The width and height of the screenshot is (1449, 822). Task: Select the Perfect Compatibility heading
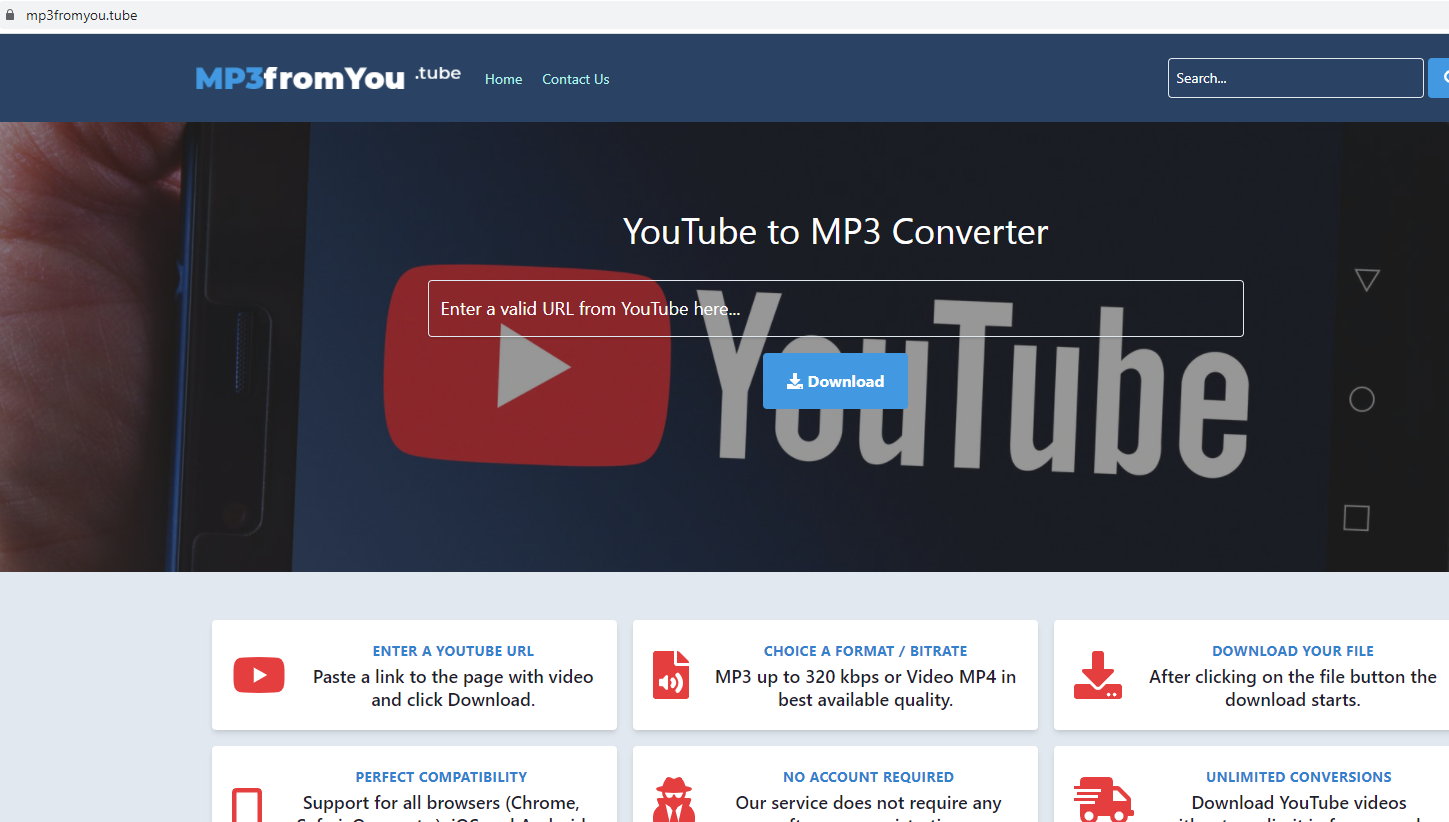tap(441, 777)
